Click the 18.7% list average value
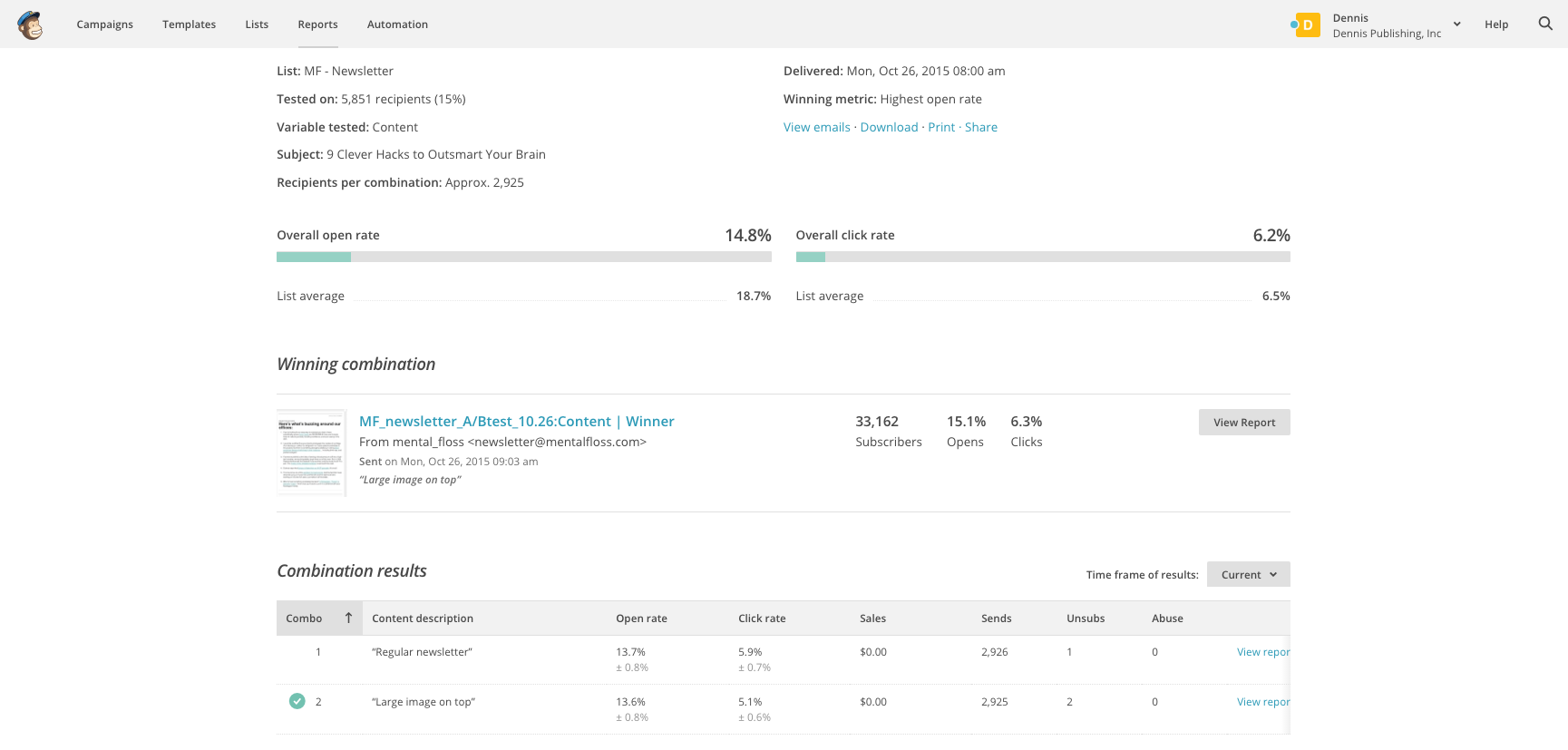This screenshot has height=750, width=1568. (754, 296)
